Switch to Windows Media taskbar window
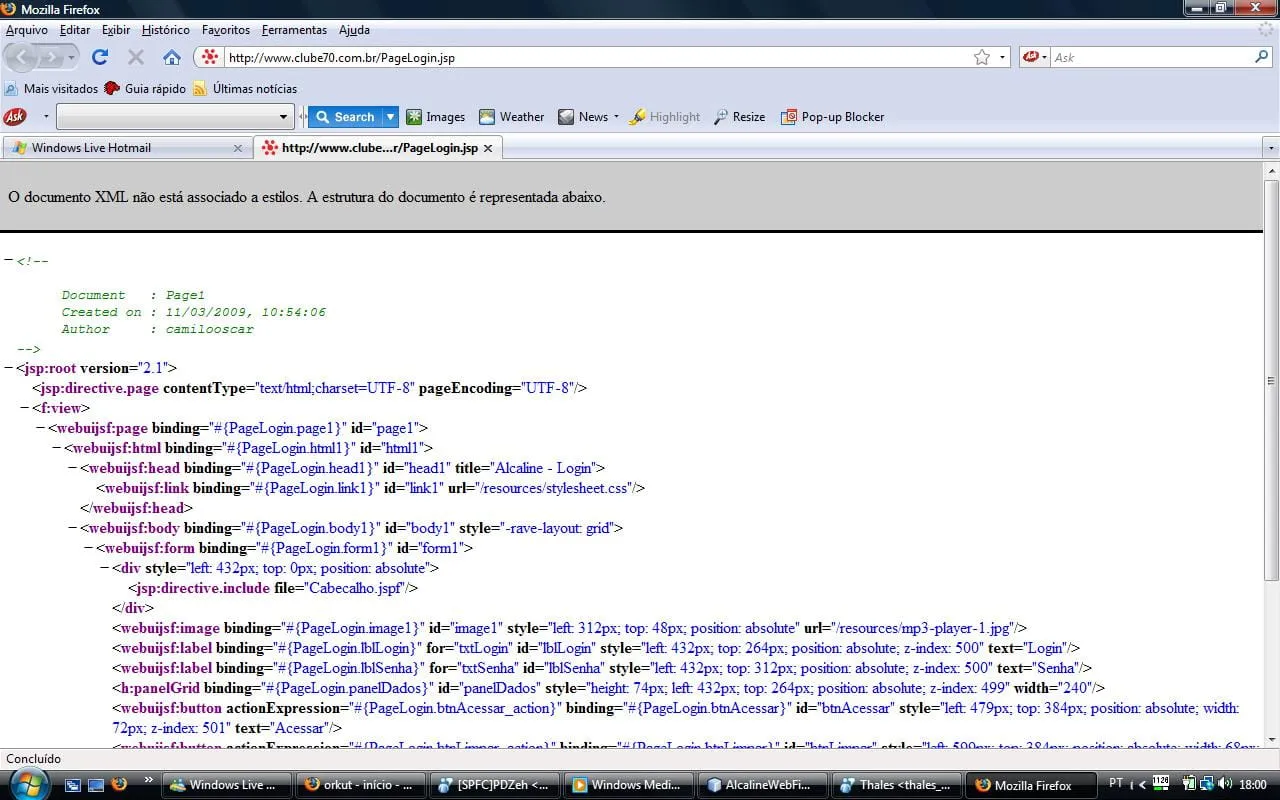This screenshot has width=1280, height=800. coord(630,785)
